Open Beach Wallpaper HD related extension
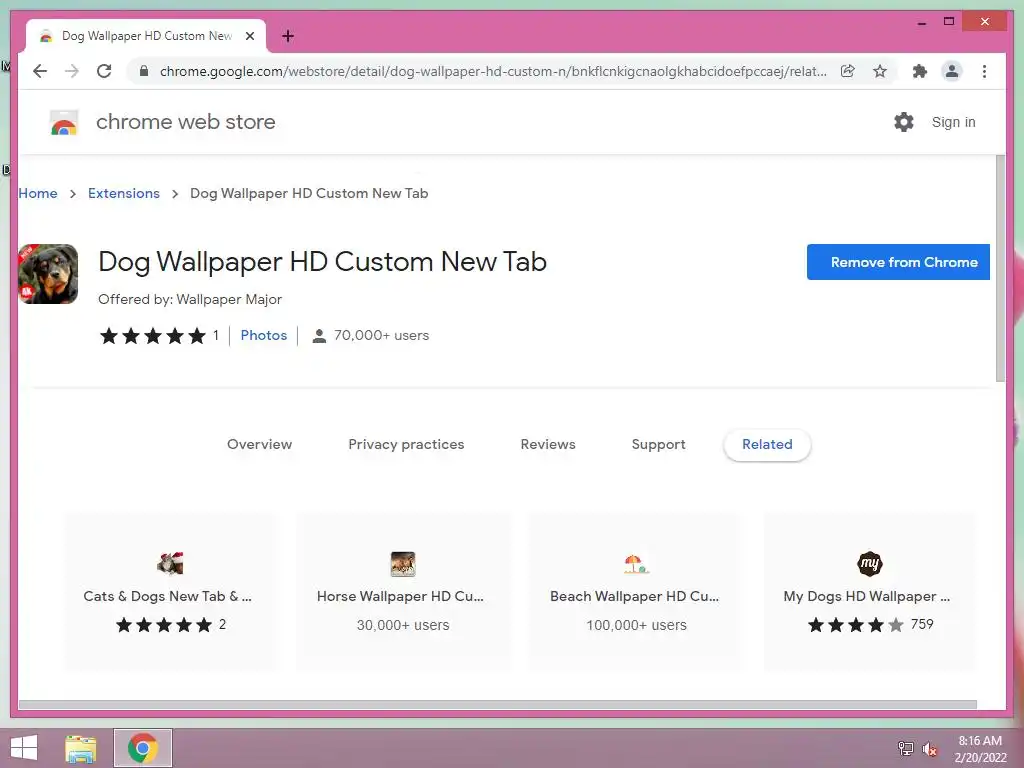The width and height of the screenshot is (1024, 768). coord(635,592)
